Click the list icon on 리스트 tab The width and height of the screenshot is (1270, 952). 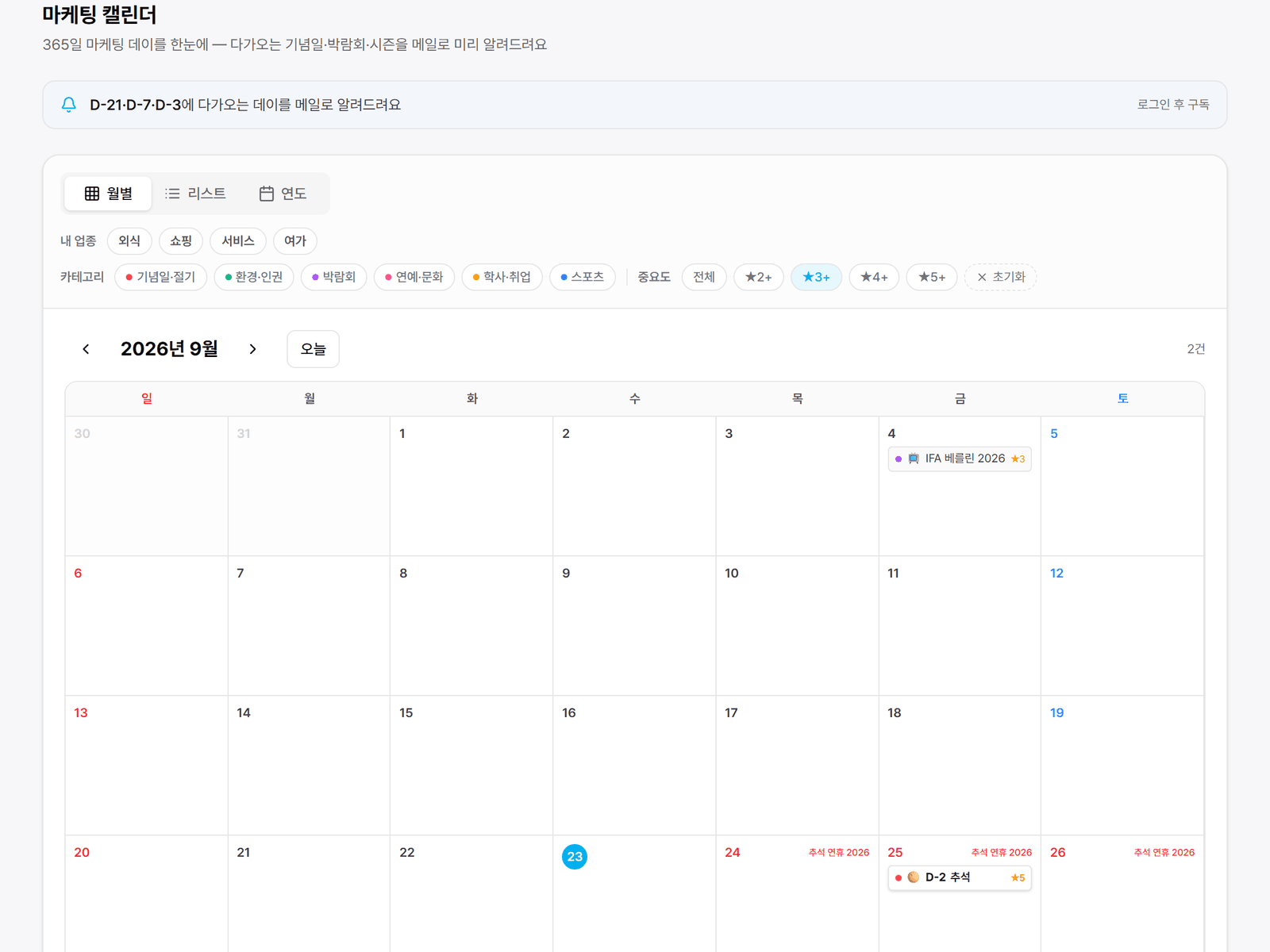[172, 194]
